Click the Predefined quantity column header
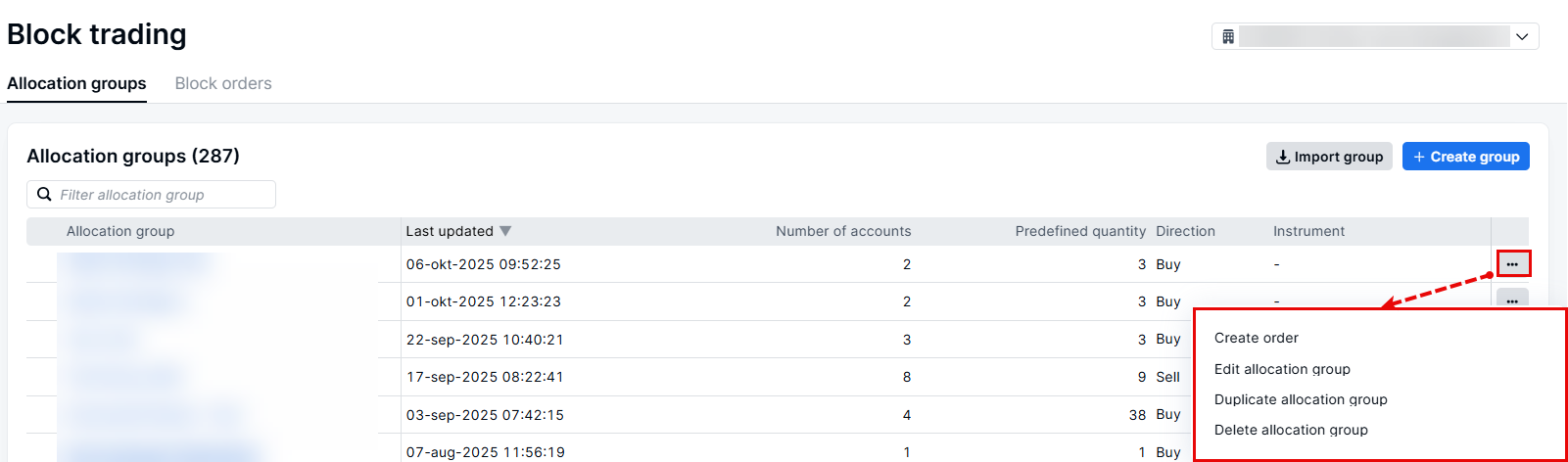This screenshot has width=1568, height=462. pyautogui.click(x=1079, y=231)
